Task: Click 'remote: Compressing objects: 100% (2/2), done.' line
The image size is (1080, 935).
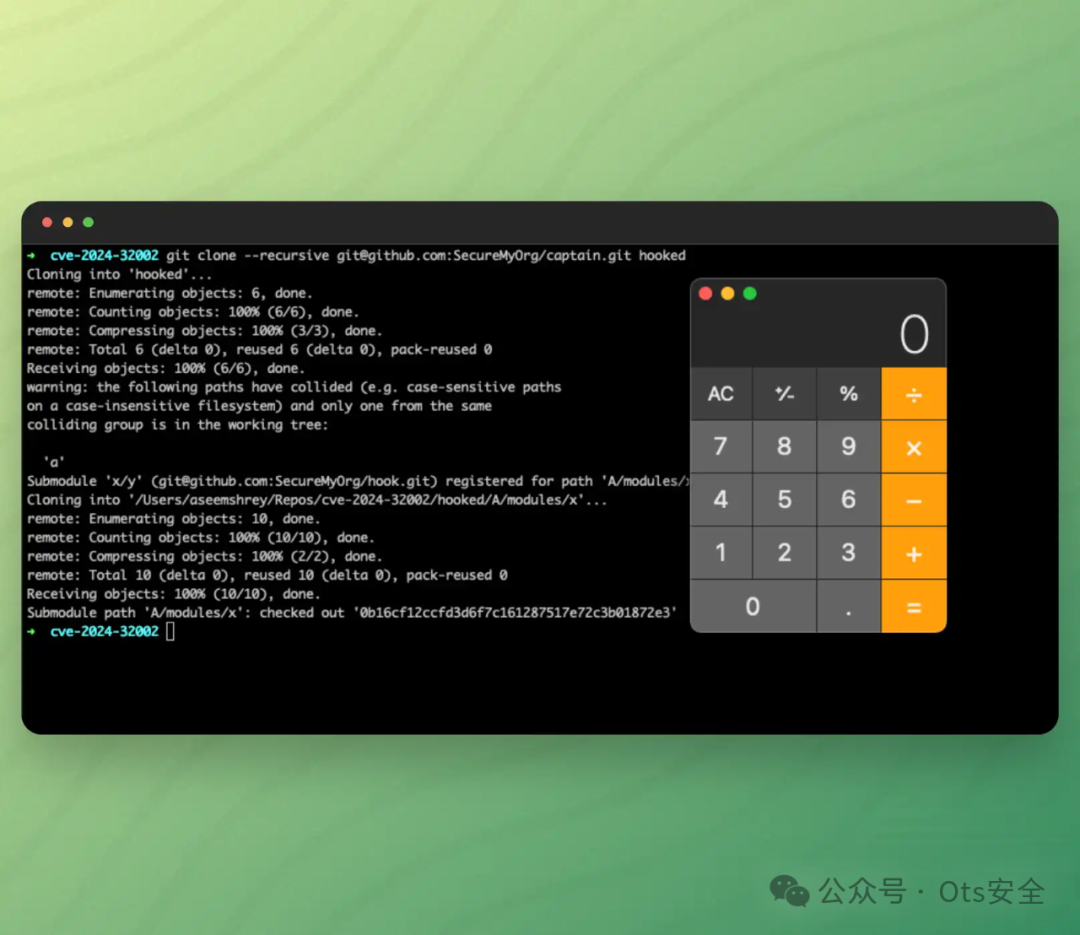Action: (205, 556)
